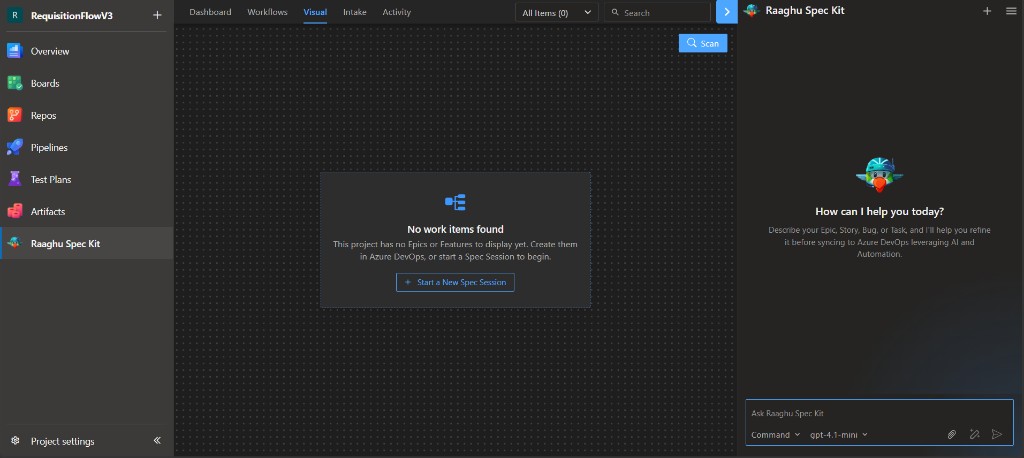The image size is (1024, 458).
Task: Click the blue Scan button
Action: pos(703,43)
